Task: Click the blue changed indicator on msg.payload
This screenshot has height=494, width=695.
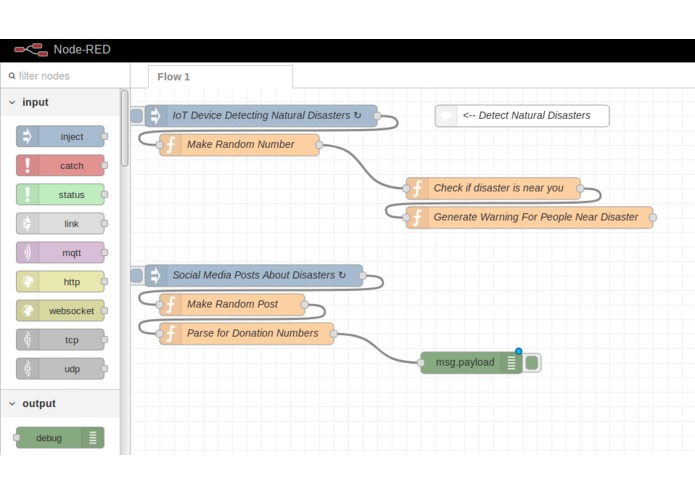Action: click(519, 351)
